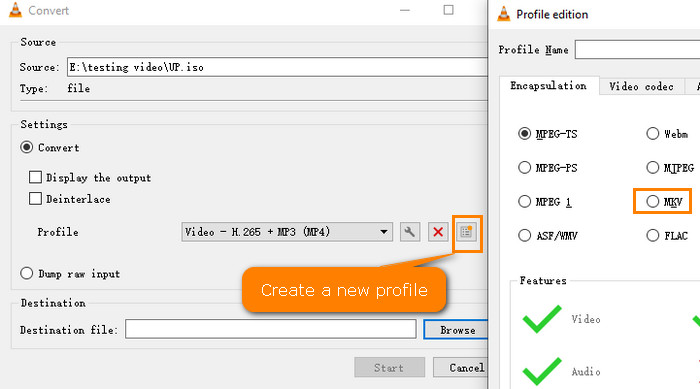Open the Profile dropdown list
Image resolution: width=700 pixels, height=389 pixels.
287,232
